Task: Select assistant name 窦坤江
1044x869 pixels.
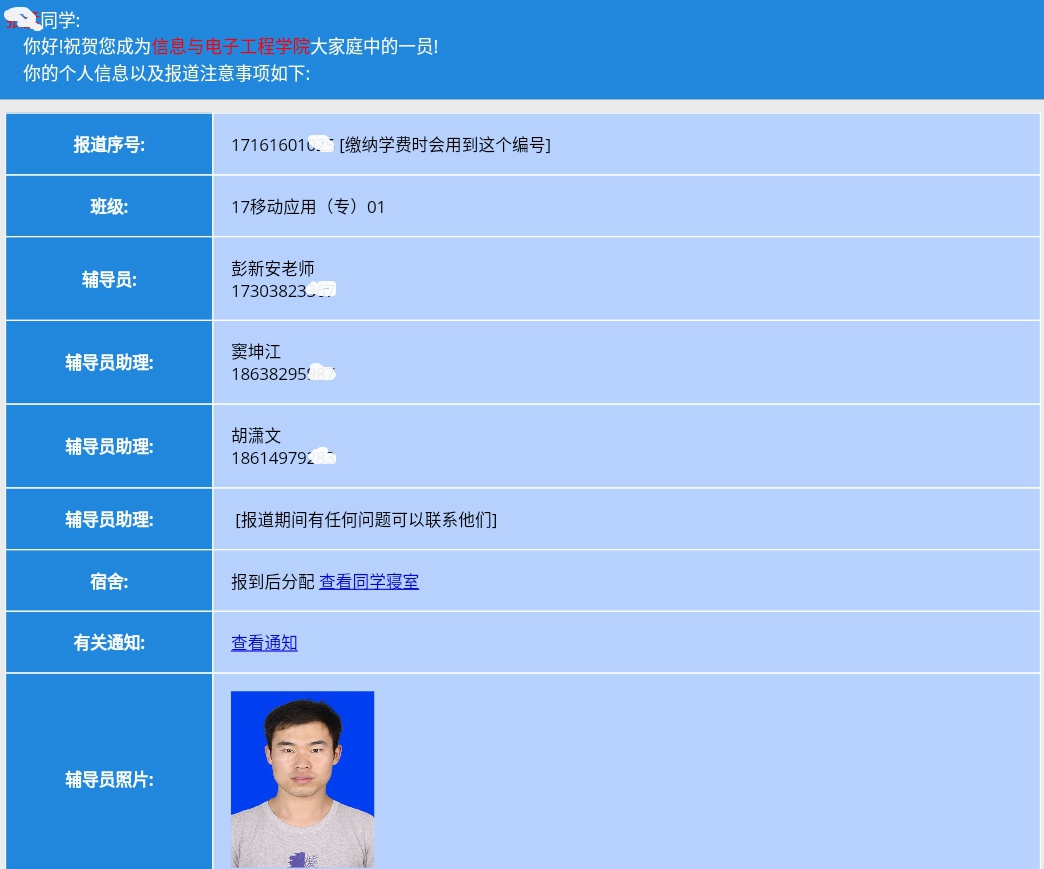Action: click(x=255, y=351)
